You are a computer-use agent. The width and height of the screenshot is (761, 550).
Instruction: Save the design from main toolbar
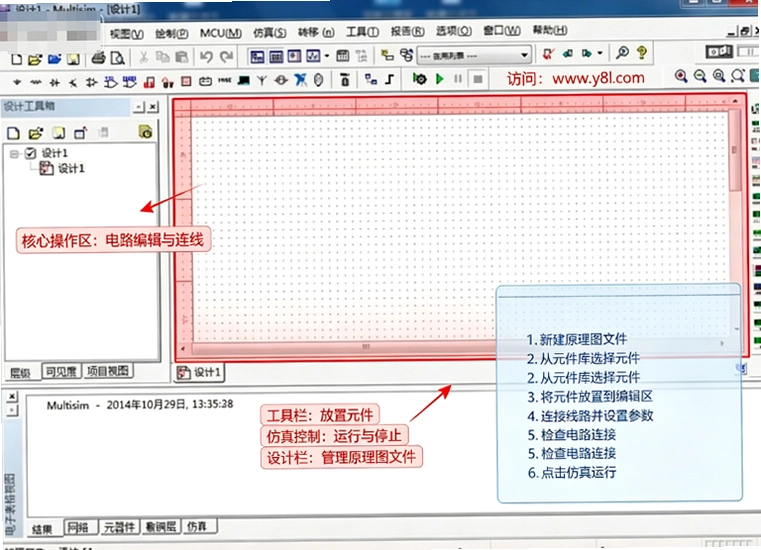73,59
